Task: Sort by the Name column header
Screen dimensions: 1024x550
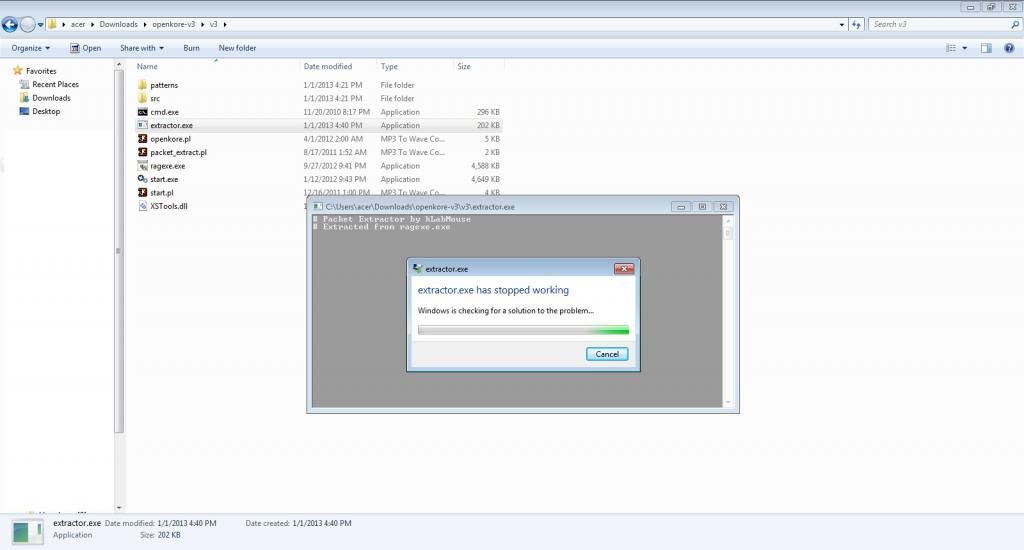Action: 216,67
